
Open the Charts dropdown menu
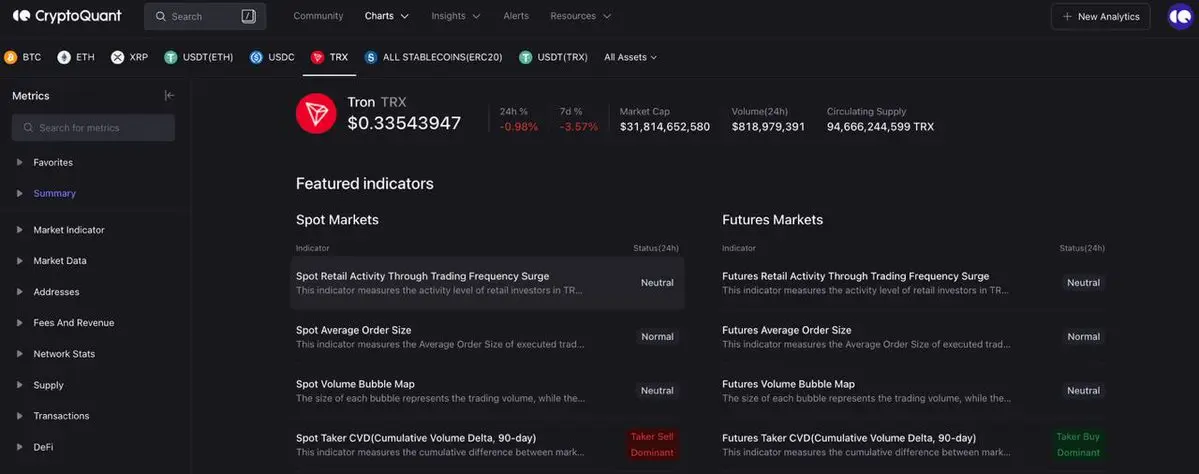pyautogui.click(x=387, y=16)
